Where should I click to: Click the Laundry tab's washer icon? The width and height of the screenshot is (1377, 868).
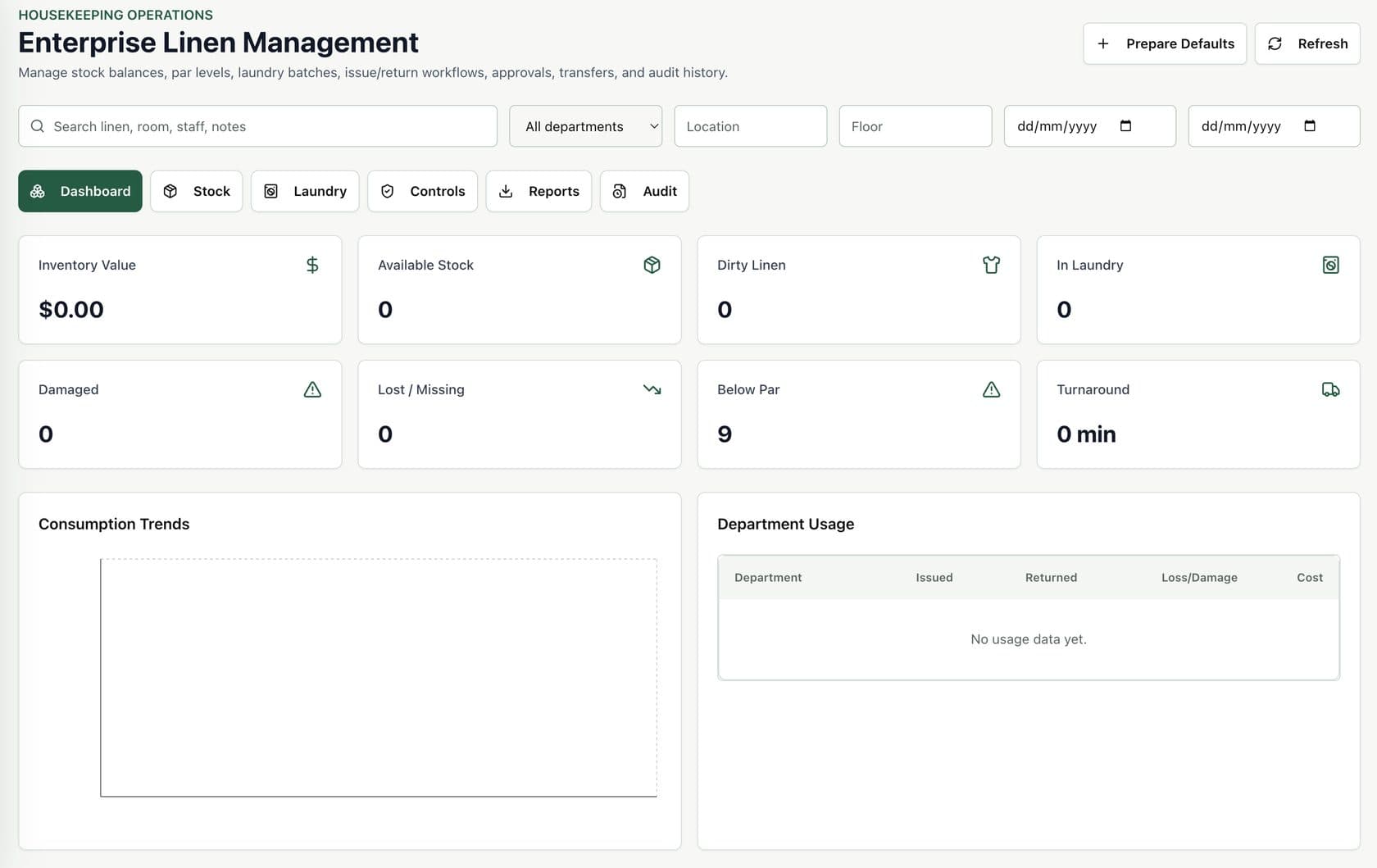coord(270,191)
